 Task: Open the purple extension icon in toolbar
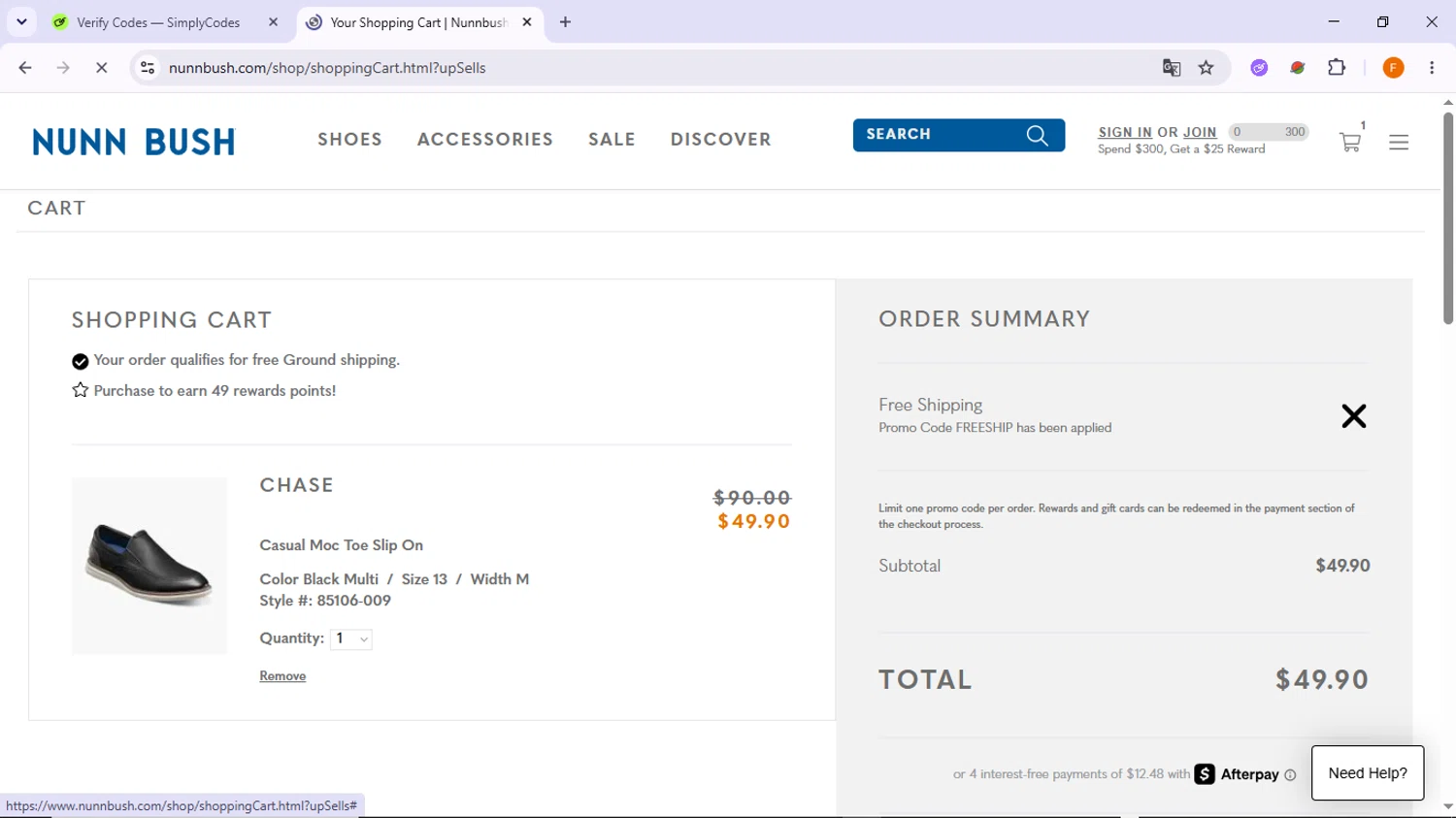point(1259,68)
